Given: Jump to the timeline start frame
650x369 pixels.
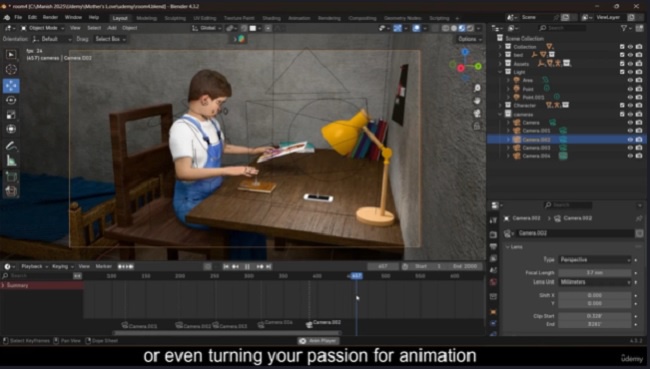Looking at the screenshot, I should [x=226, y=267].
